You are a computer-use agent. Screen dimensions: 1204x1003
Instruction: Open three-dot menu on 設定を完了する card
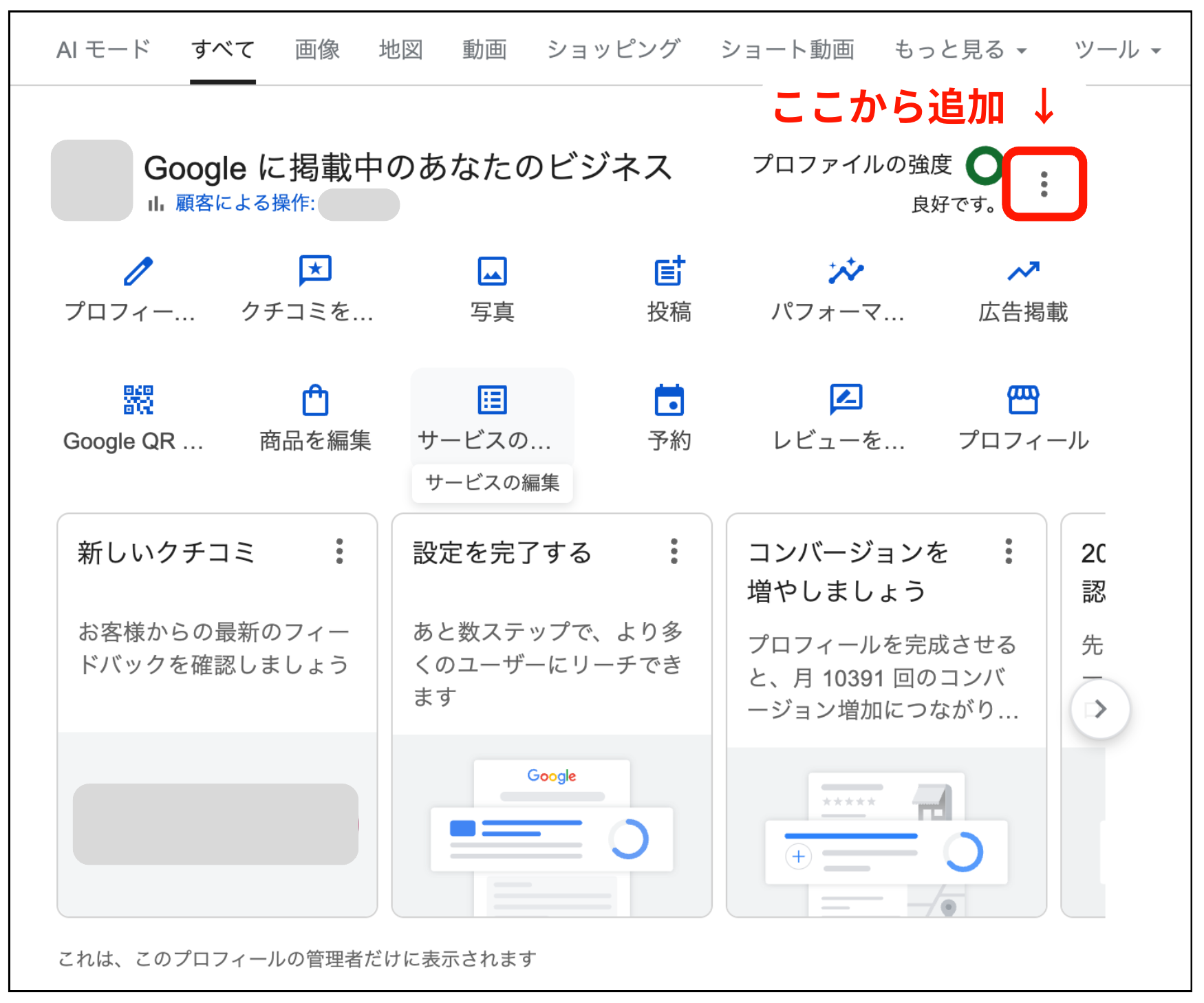pos(674,551)
